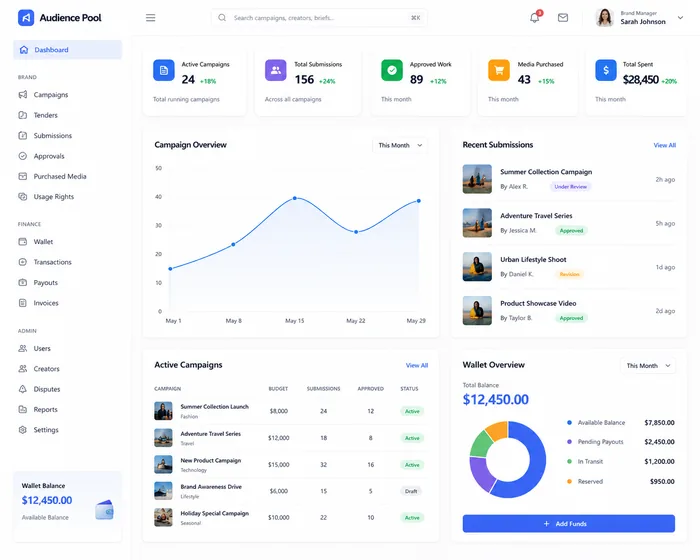The width and height of the screenshot is (700, 560).
Task: Click the Total Spent dollar icon
Action: [x=606, y=70]
